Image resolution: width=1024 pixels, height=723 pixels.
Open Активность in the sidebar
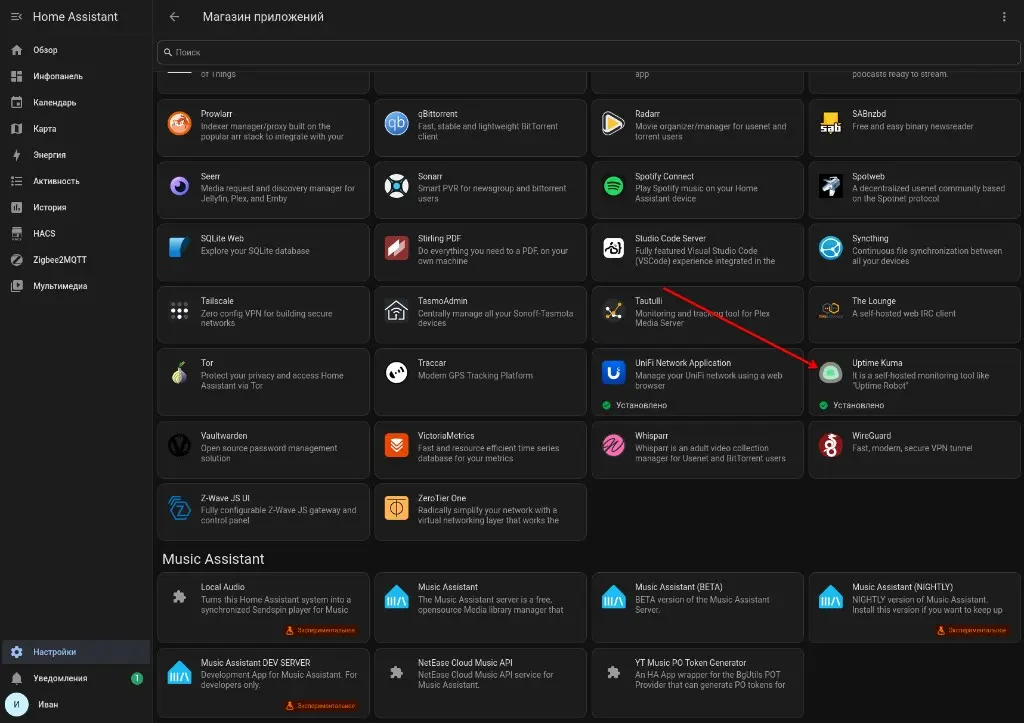(x=76, y=181)
